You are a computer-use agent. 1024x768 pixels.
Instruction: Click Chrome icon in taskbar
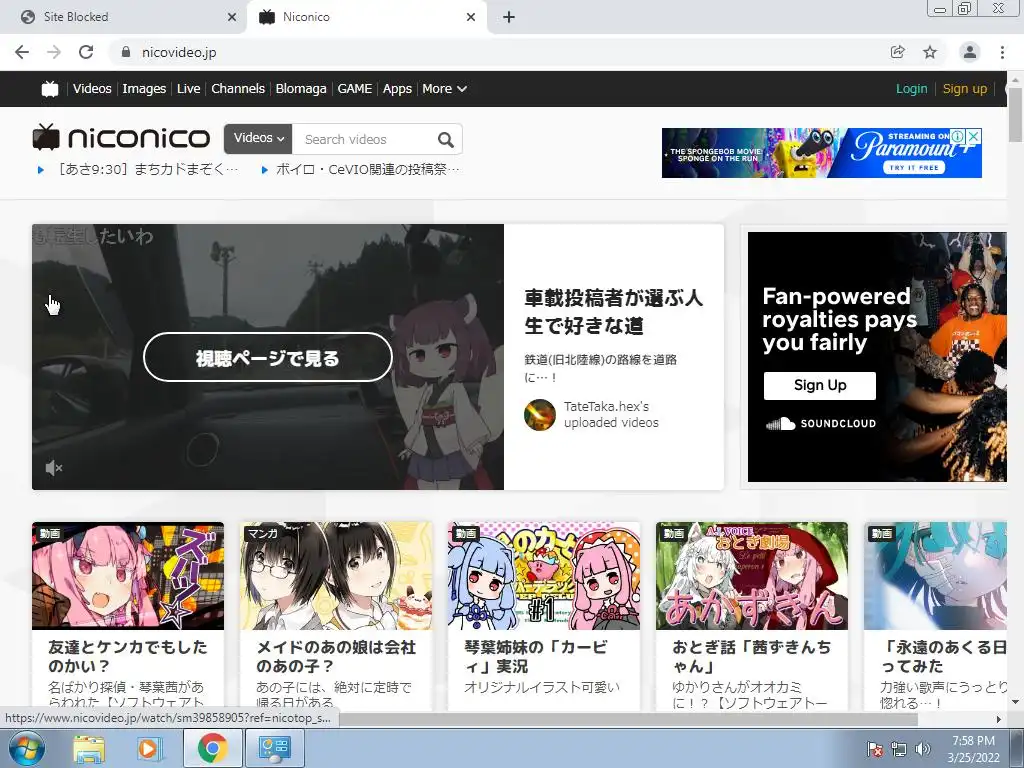(x=212, y=748)
